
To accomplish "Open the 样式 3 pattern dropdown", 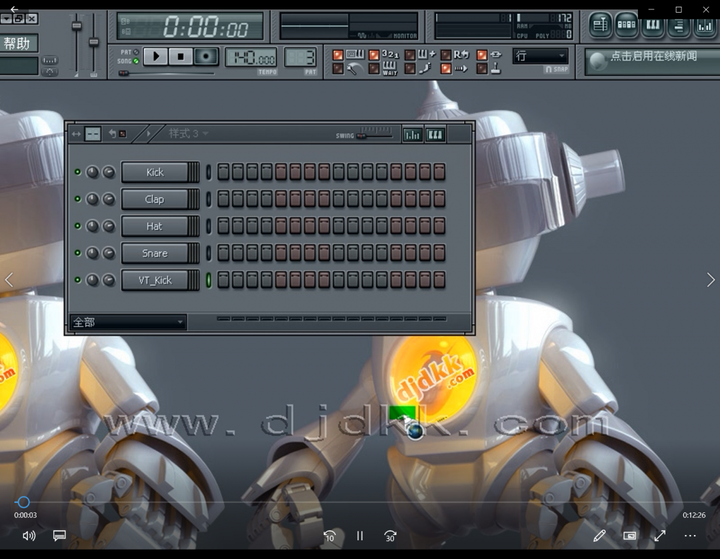I will click(x=188, y=134).
